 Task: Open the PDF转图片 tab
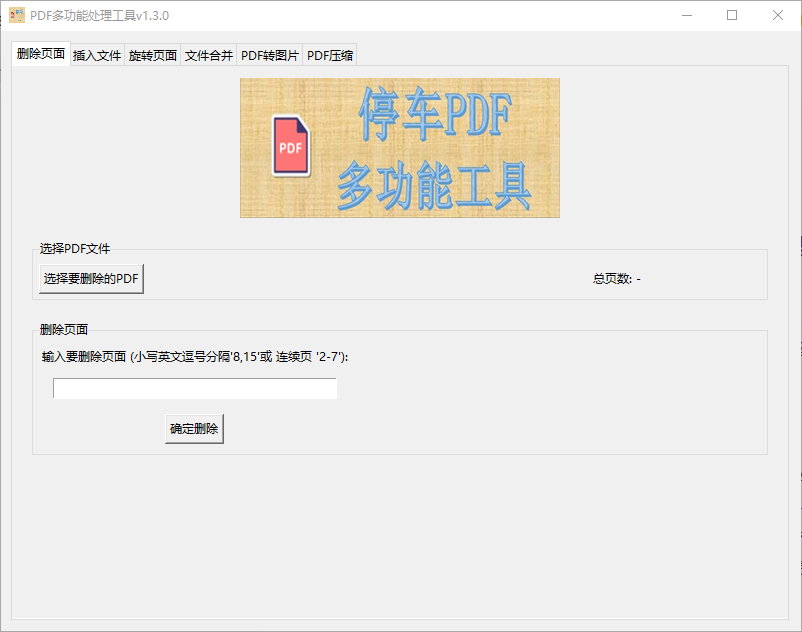click(270, 55)
